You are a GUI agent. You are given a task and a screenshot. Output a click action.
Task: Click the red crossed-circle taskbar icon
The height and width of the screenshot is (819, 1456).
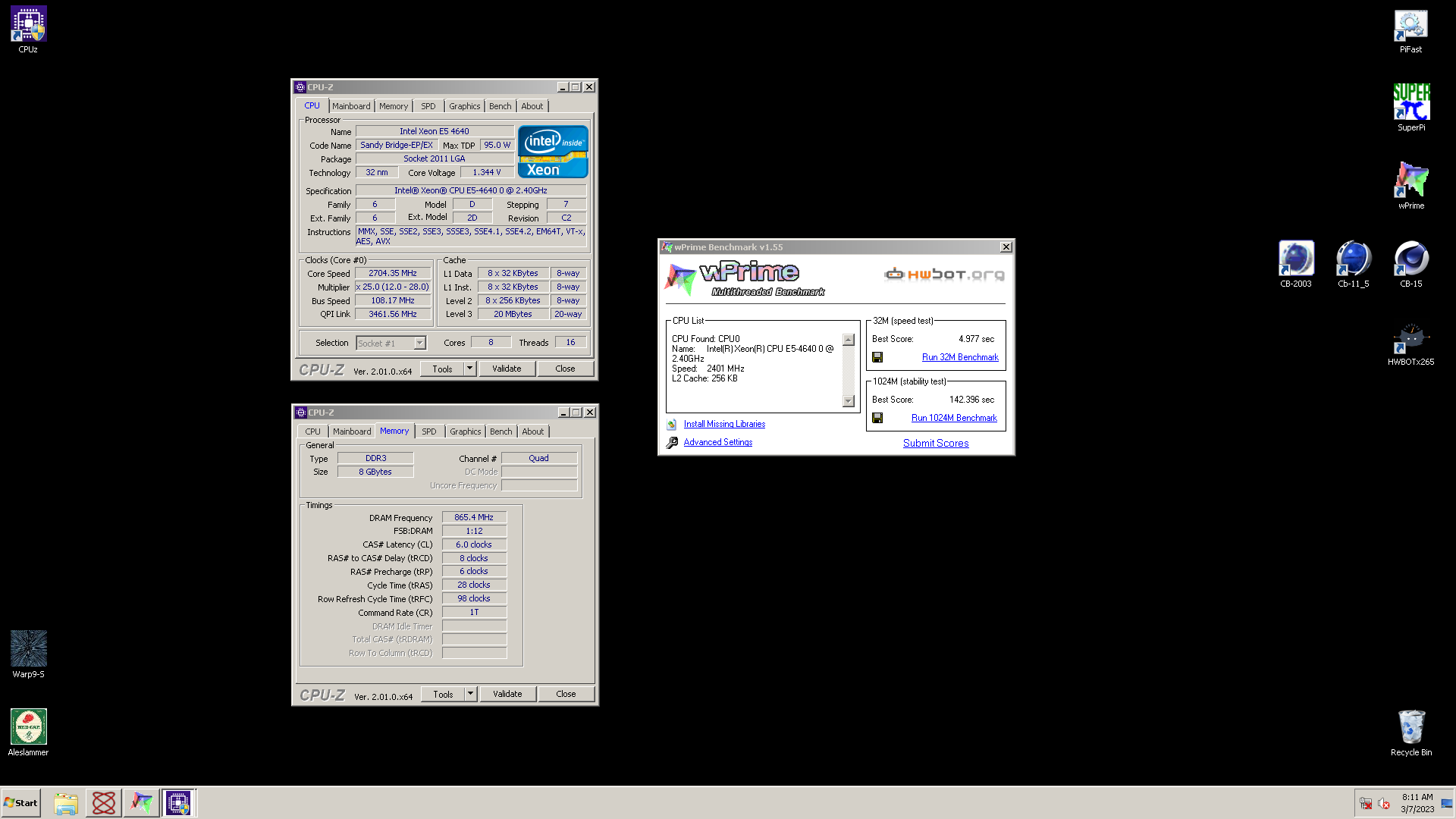[x=104, y=803]
